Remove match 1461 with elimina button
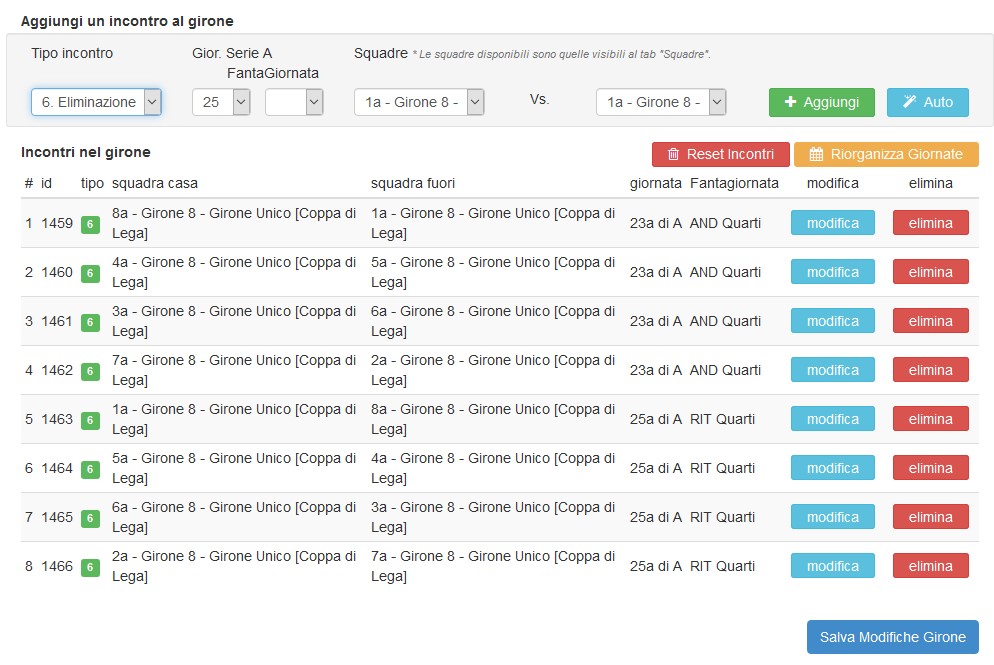 click(x=930, y=321)
